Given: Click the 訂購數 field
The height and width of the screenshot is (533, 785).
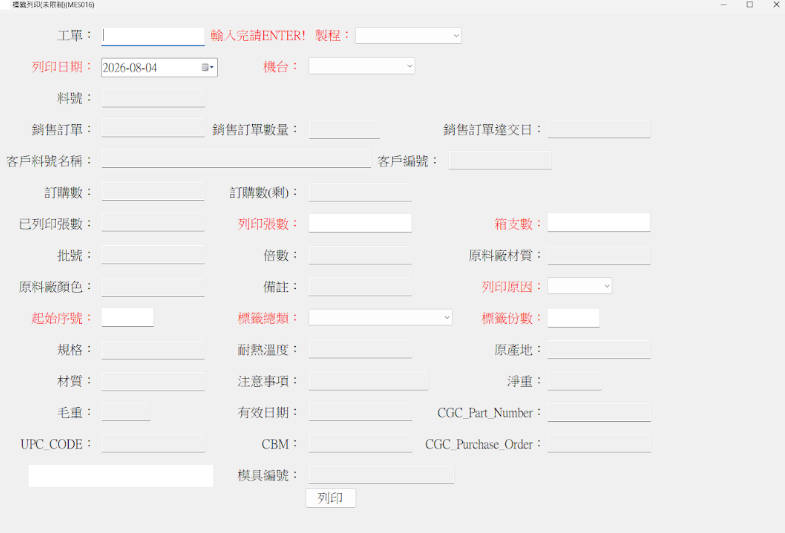Looking at the screenshot, I should point(153,192).
